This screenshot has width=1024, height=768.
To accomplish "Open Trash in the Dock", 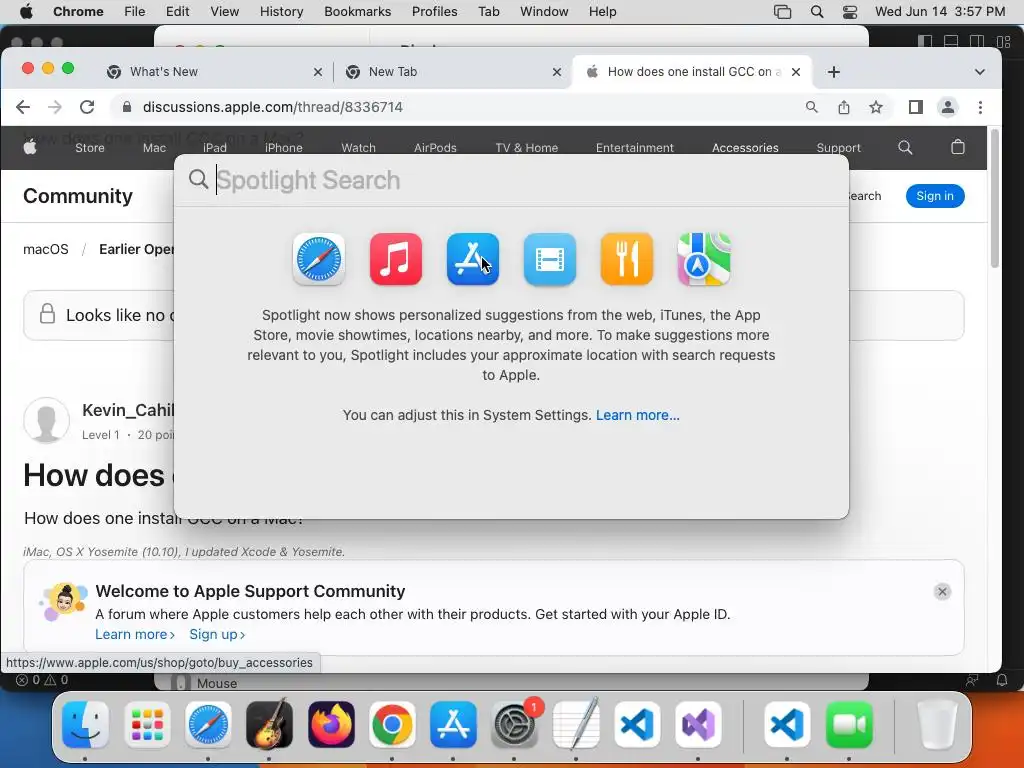I will (x=937, y=725).
